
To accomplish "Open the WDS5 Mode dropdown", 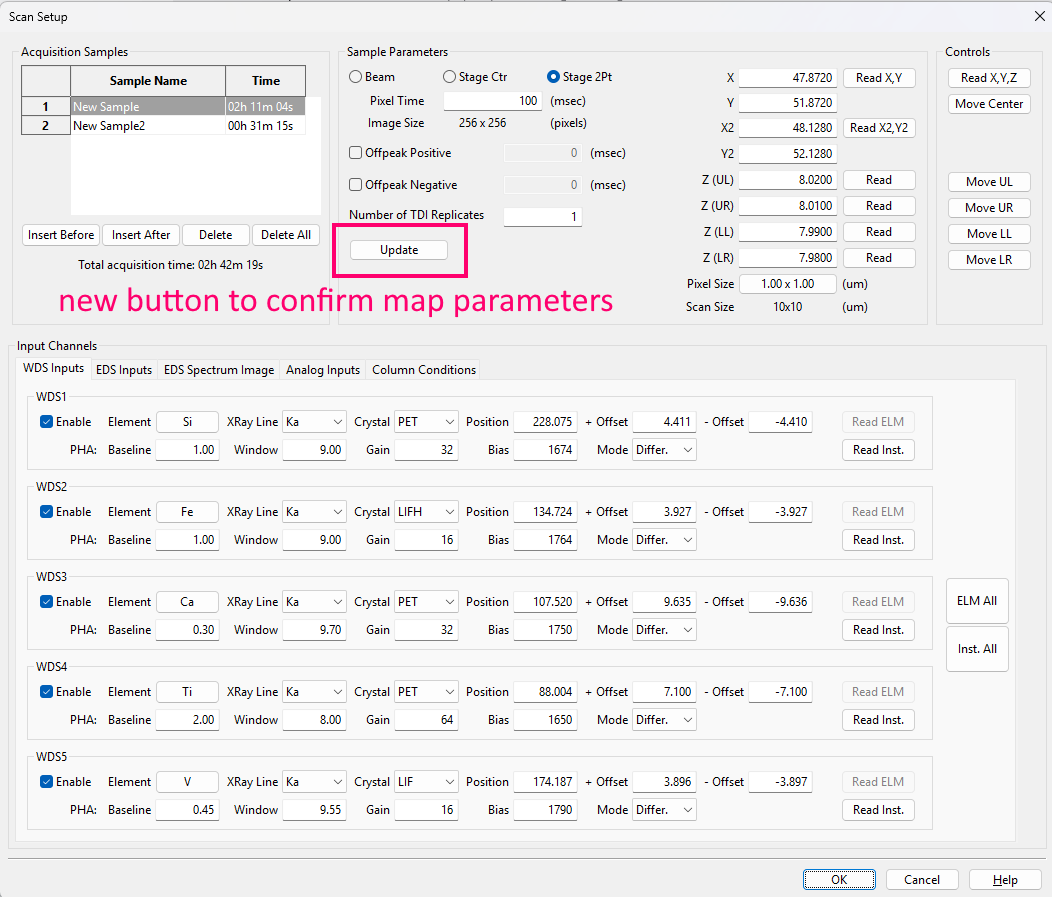I will click(x=664, y=810).
